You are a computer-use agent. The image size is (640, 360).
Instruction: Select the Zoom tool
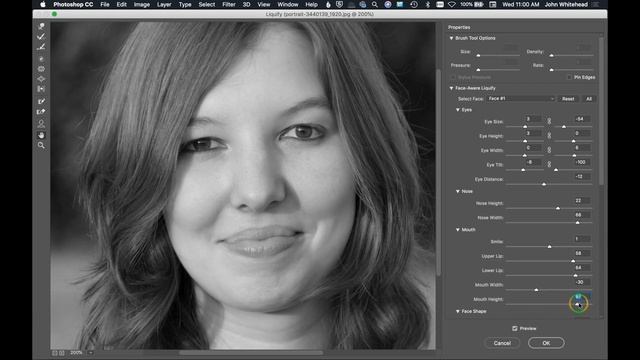tap(41, 145)
